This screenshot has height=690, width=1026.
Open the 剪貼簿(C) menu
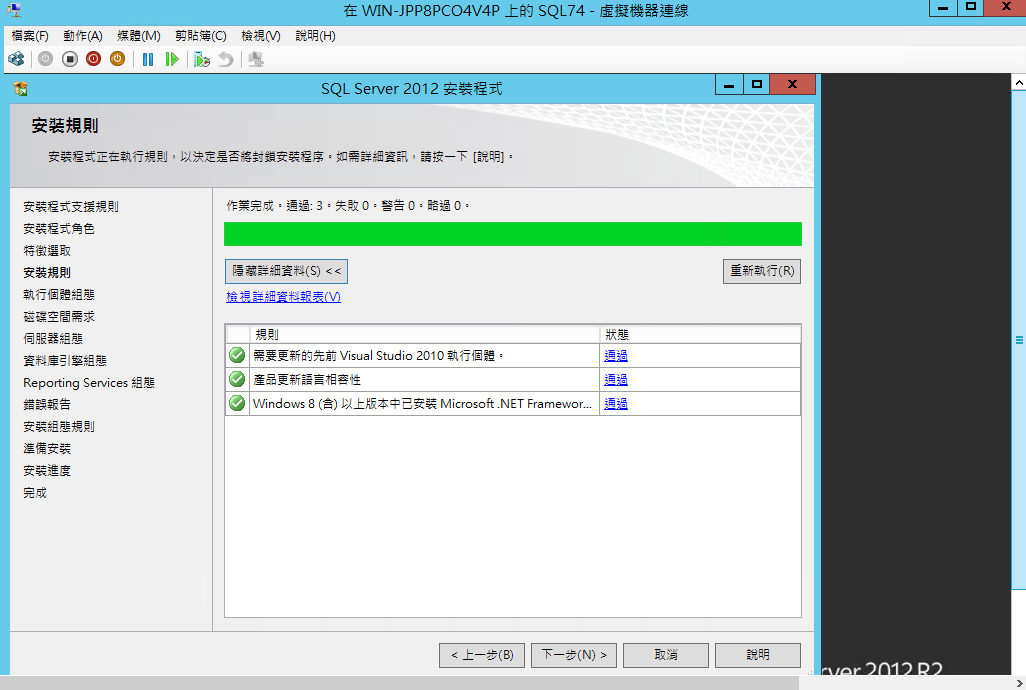coord(201,36)
